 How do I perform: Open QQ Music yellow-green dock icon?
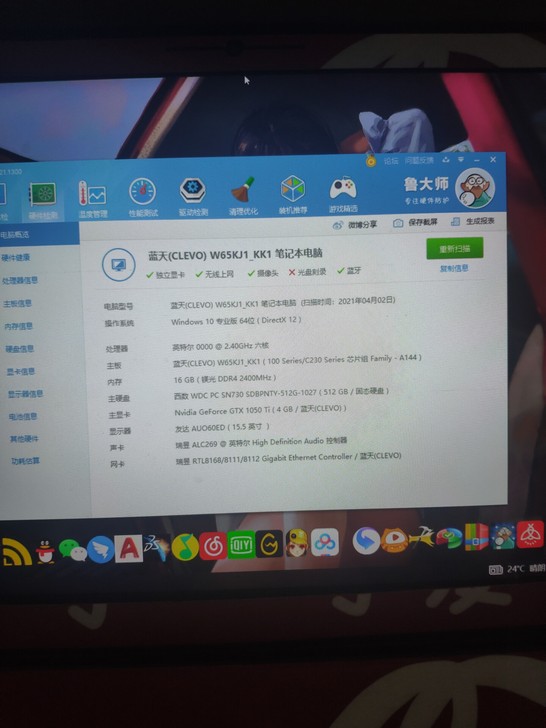coord(185,546)
